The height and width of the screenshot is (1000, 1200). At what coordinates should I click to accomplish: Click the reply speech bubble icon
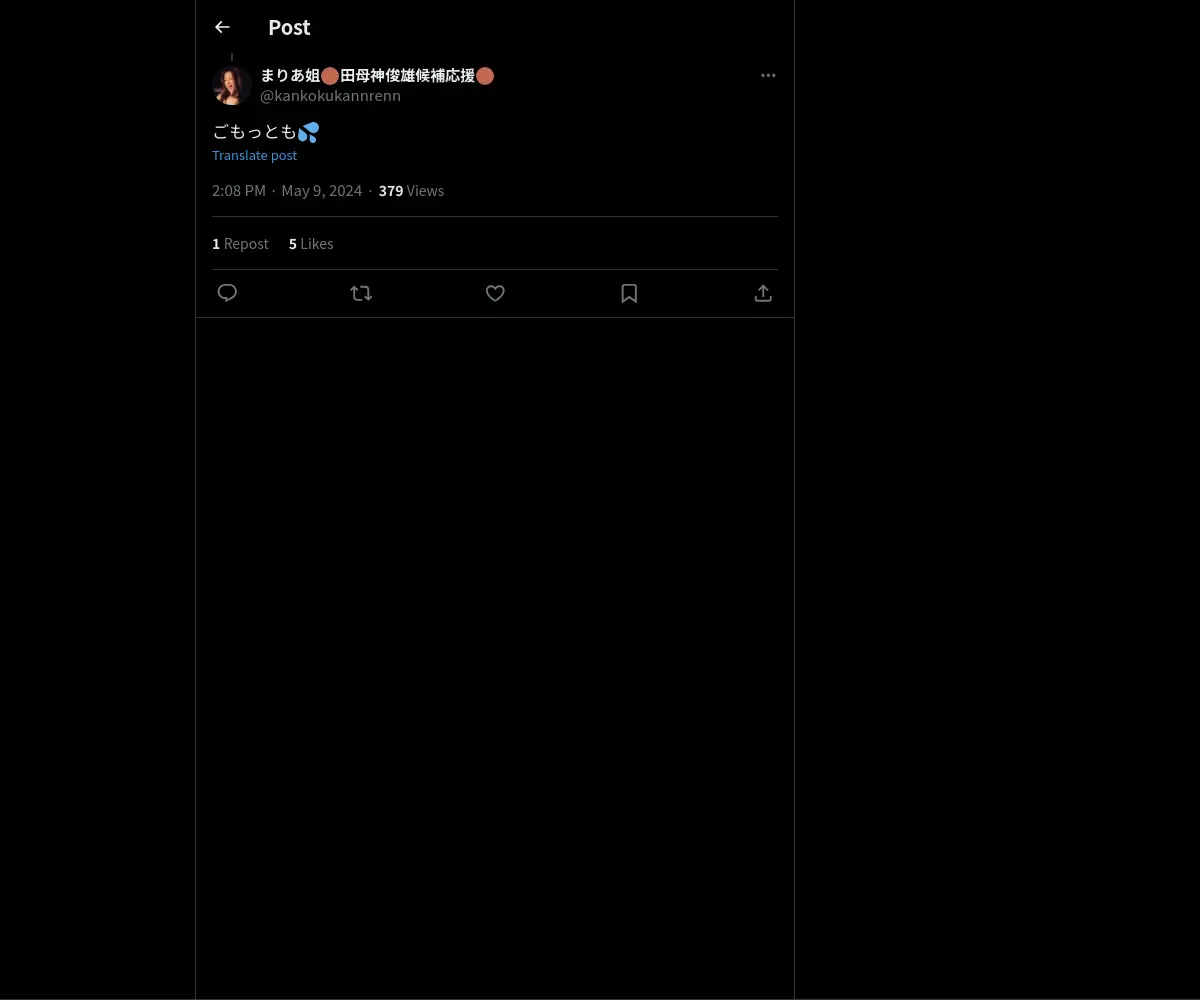coord(227,293)
